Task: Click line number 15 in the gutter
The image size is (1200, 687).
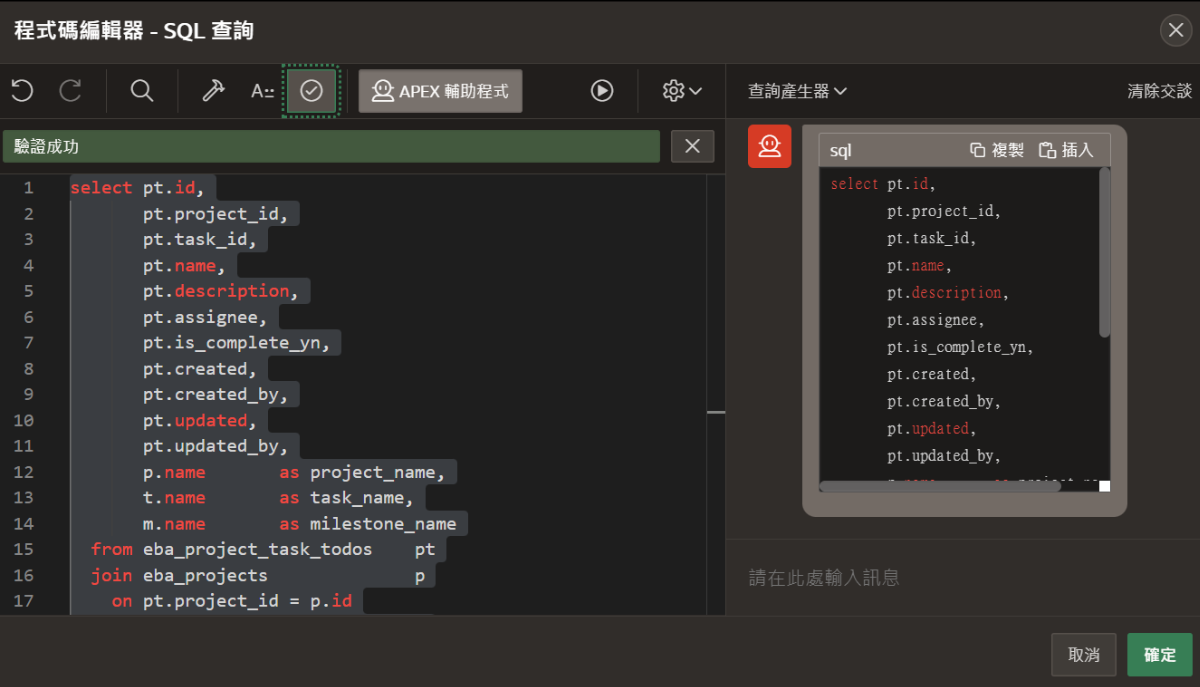Action: (24, 549)
